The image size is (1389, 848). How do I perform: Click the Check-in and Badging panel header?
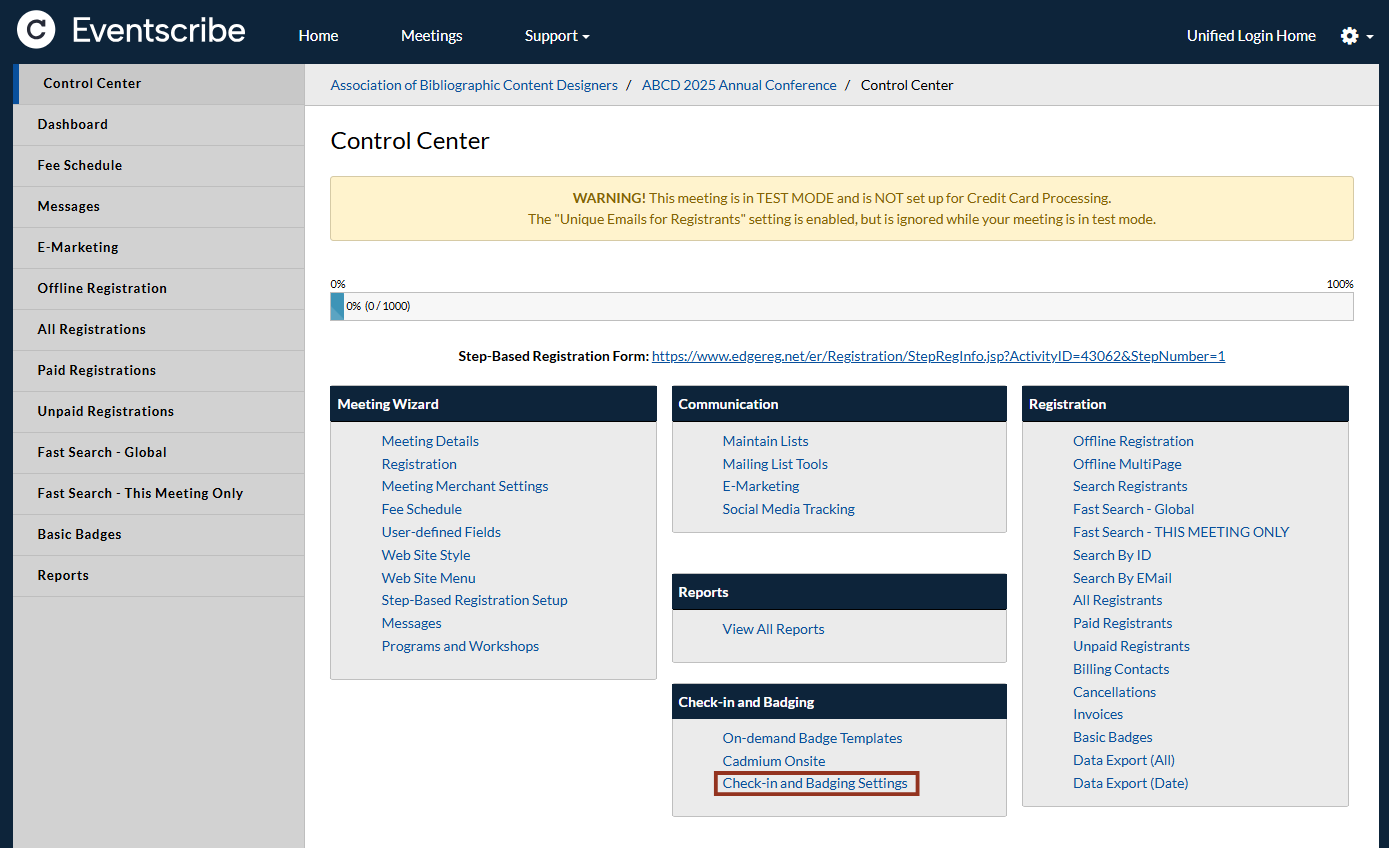pos(839,702)
